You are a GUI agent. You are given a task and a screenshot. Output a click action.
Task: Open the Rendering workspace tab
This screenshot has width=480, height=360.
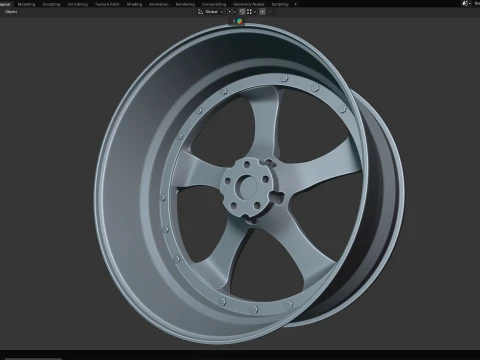point(185,4)
